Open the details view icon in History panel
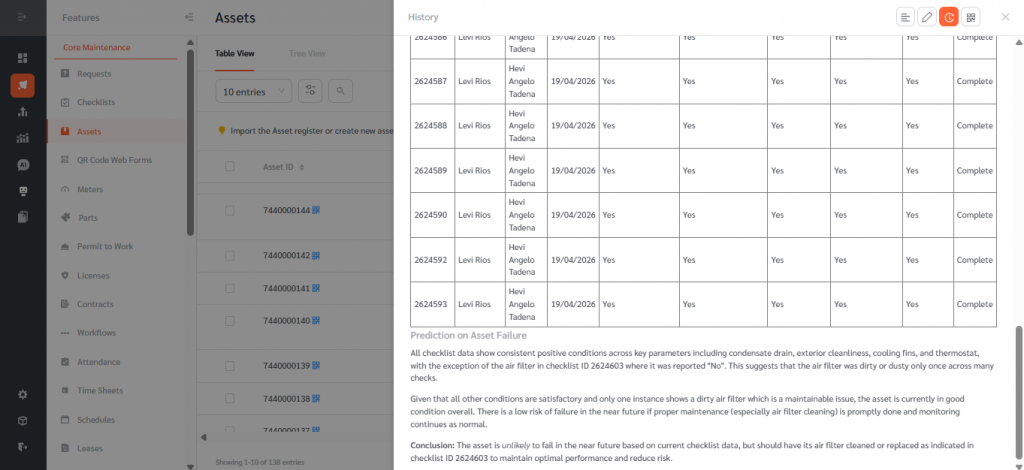 tap(905, 17)
